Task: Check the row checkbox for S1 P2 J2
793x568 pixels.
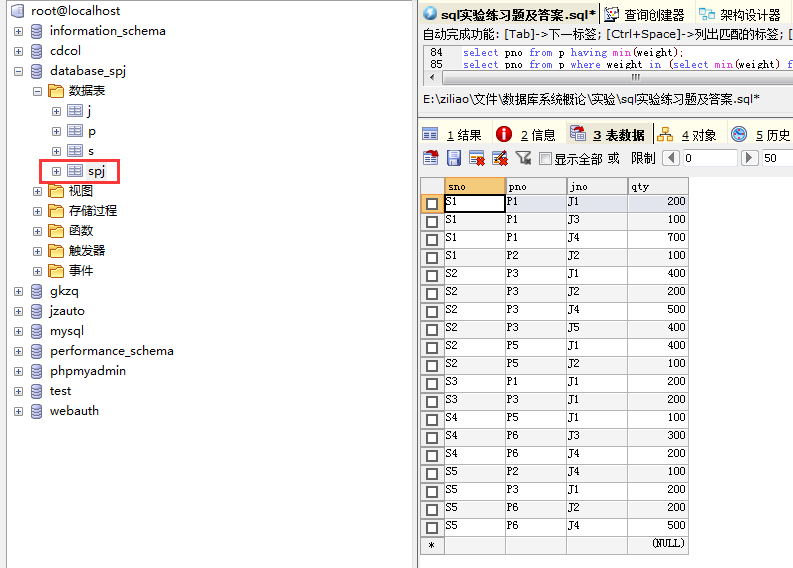Action: pyautogui.click(x=432, y=258)
